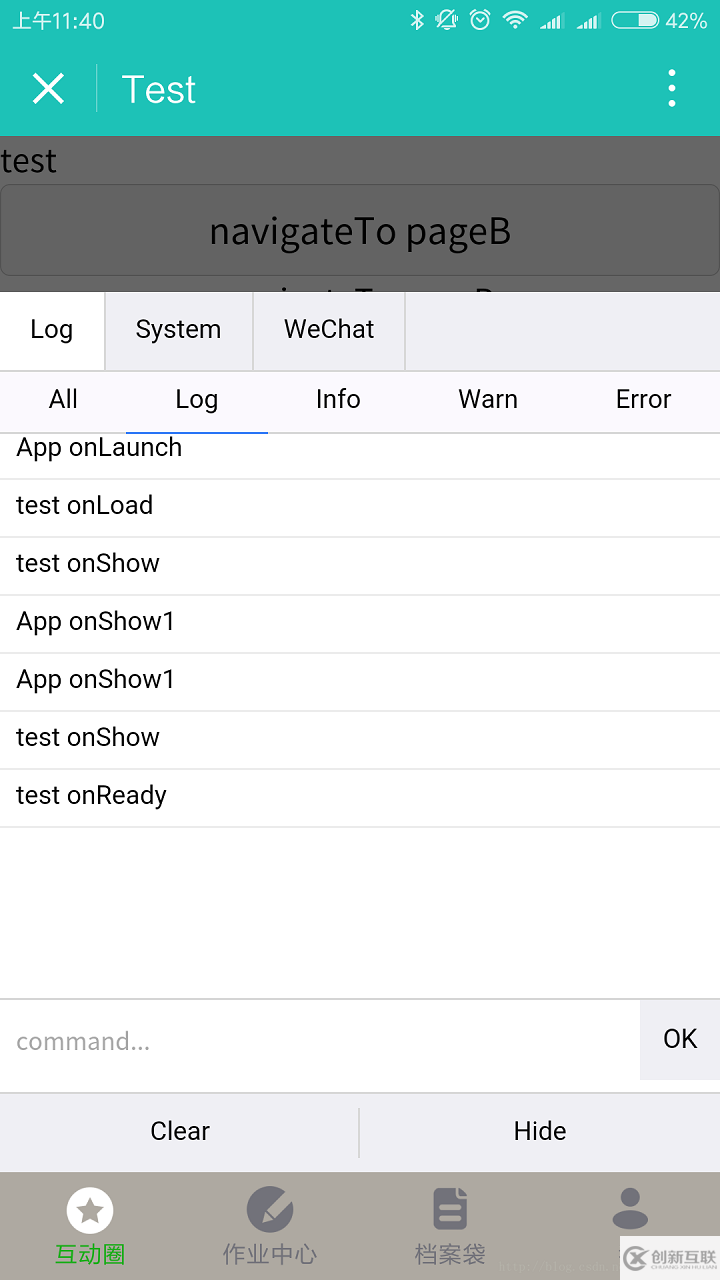Tap the navigateTo pageB button
The height and width of the screenshot is (1280, 720).
360,231
